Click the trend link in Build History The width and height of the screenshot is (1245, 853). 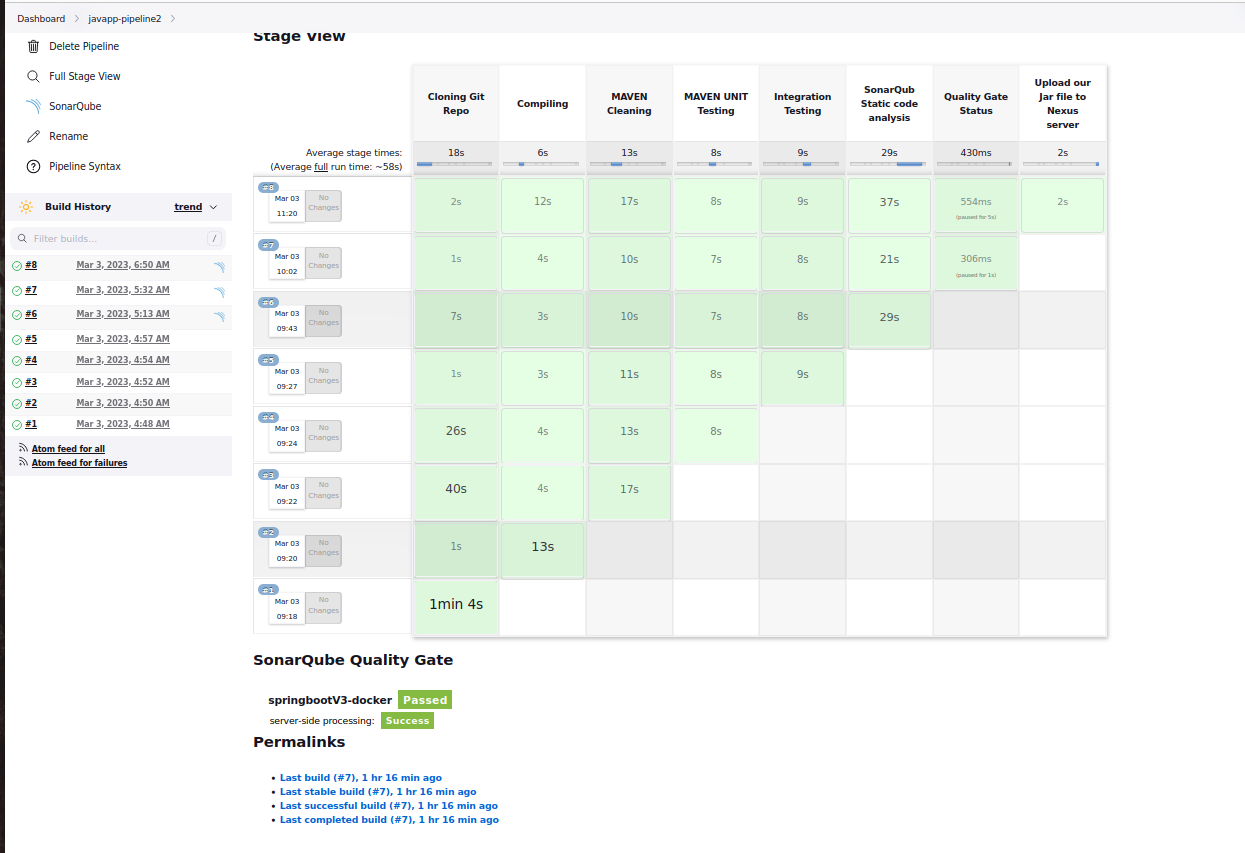(x=188, y=207)
